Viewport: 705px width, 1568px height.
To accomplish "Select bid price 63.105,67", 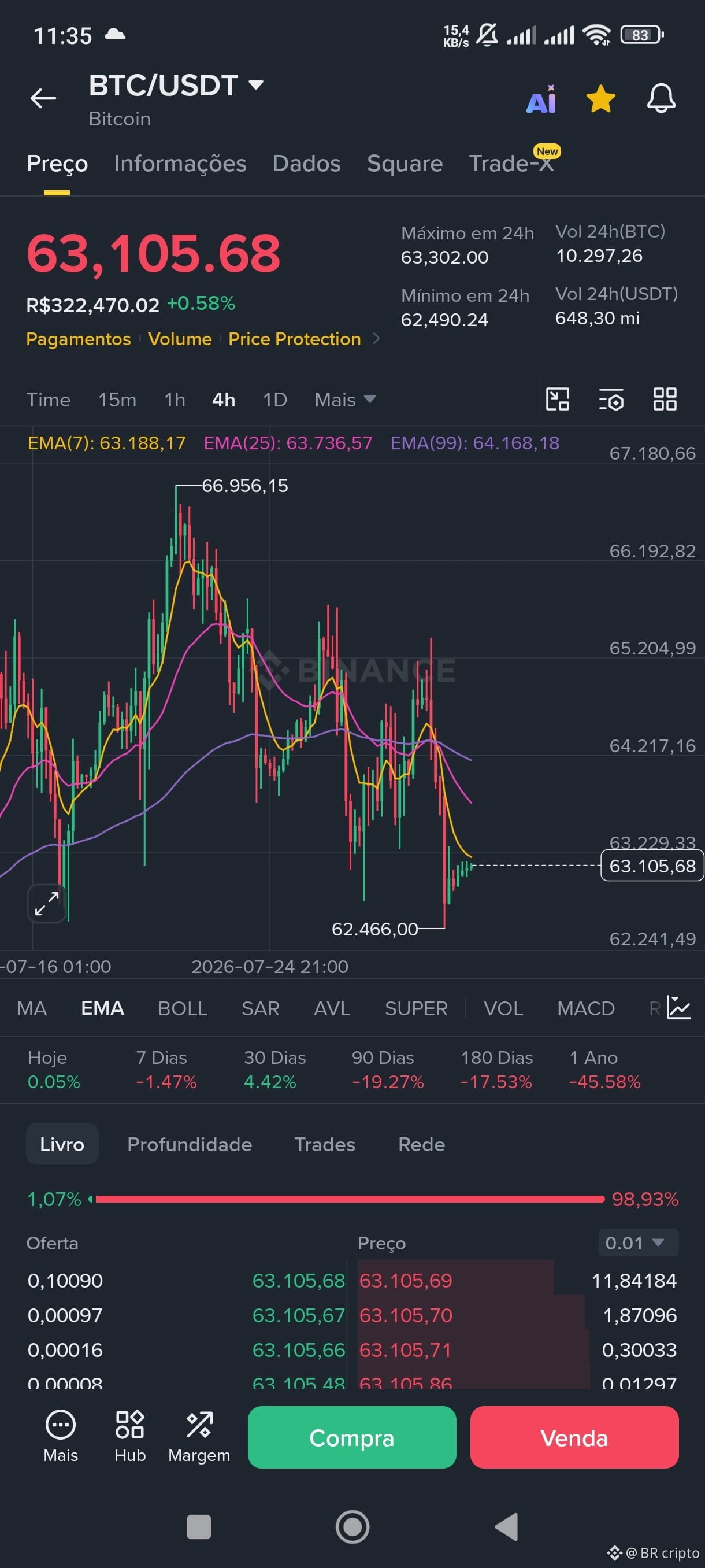I will (299, 1315).
